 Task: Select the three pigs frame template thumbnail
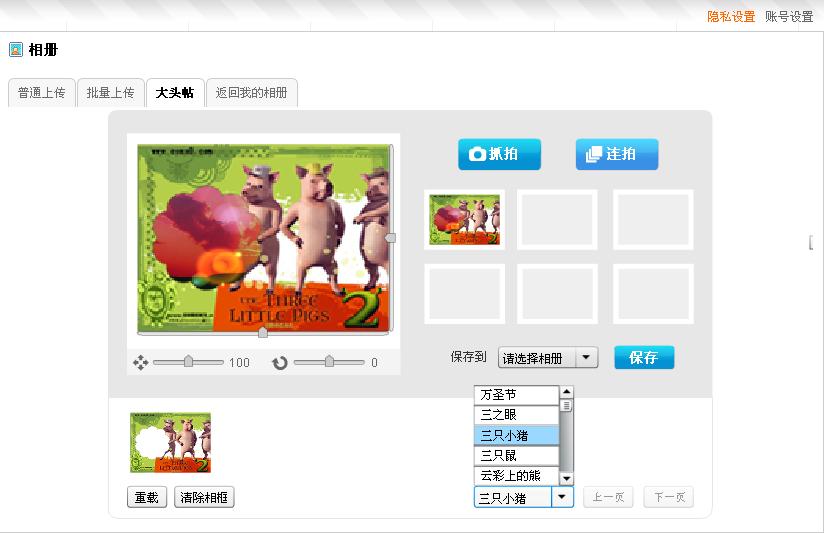click(x=170, y=443)
